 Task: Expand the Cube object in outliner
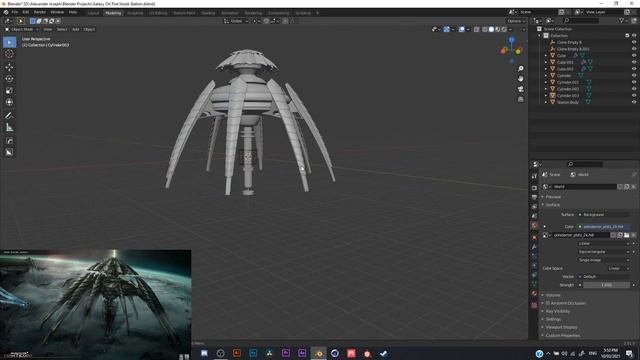546,56
